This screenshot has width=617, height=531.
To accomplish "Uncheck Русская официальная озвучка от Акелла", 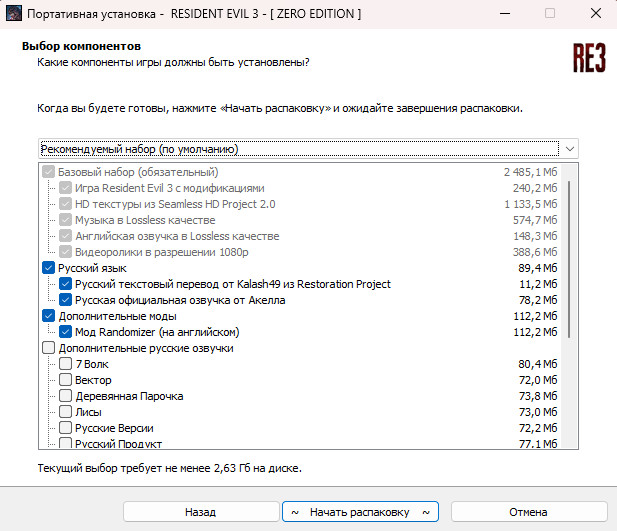I will point(66,300).
